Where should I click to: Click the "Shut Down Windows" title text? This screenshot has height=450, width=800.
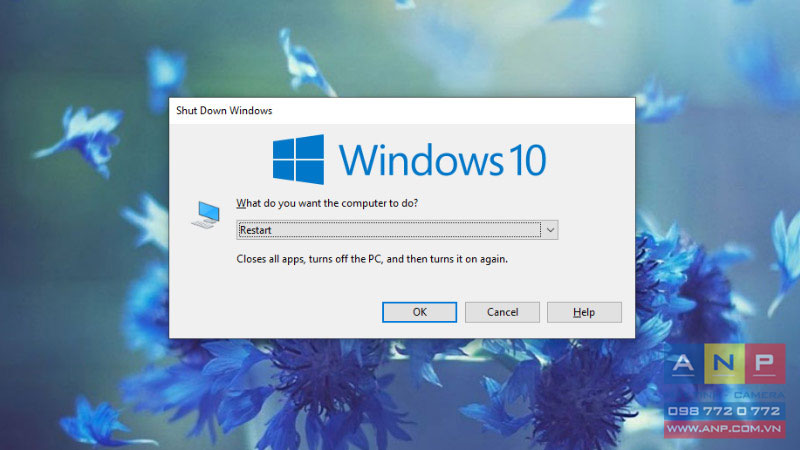(x=224, y=111)
